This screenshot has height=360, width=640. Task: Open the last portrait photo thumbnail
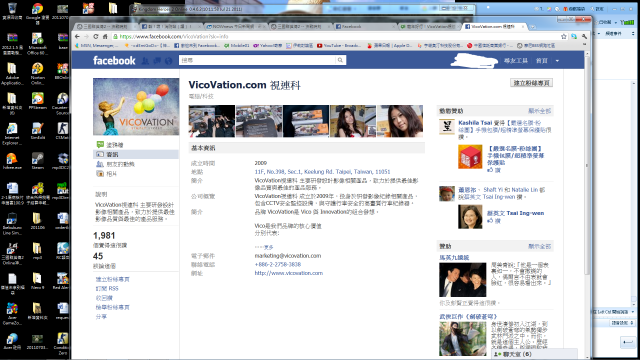pos(400,121)
